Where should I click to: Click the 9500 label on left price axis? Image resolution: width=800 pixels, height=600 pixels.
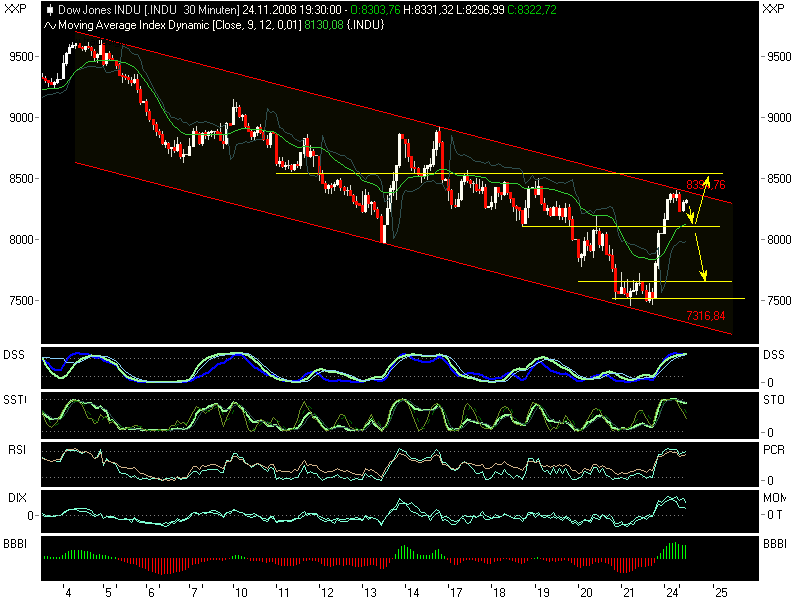pos(21,56)
